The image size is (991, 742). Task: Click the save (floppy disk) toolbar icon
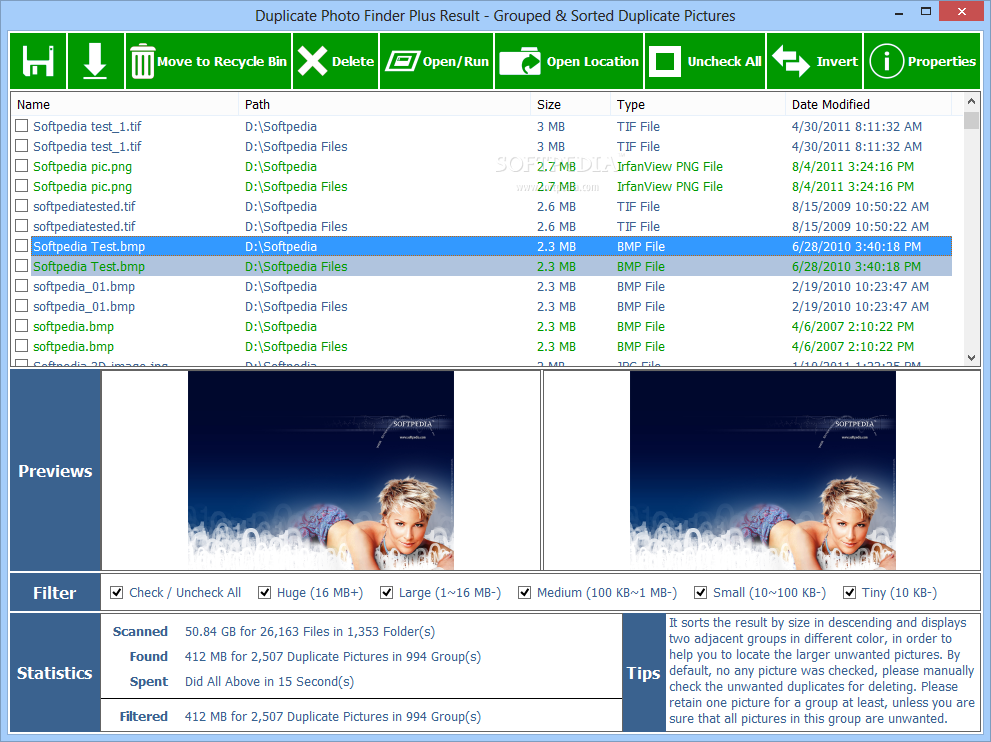[38, 61]
